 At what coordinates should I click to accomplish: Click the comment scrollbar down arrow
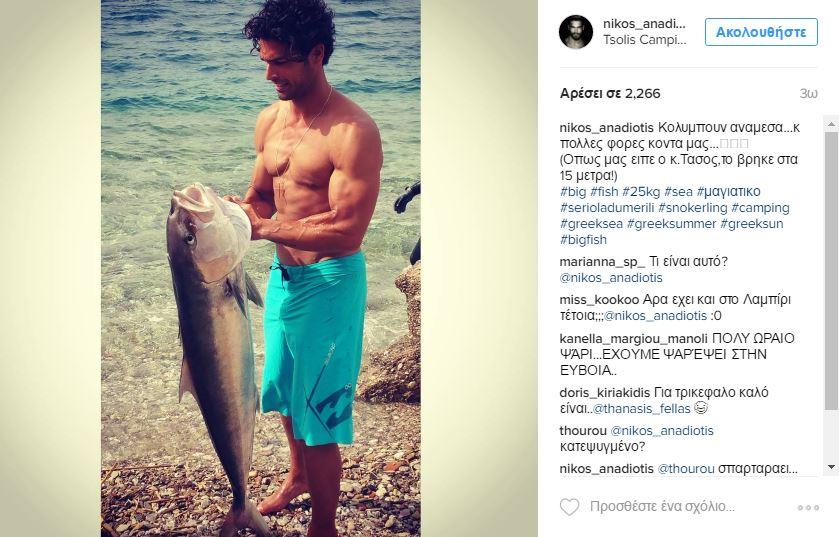(x=831, y=467)
